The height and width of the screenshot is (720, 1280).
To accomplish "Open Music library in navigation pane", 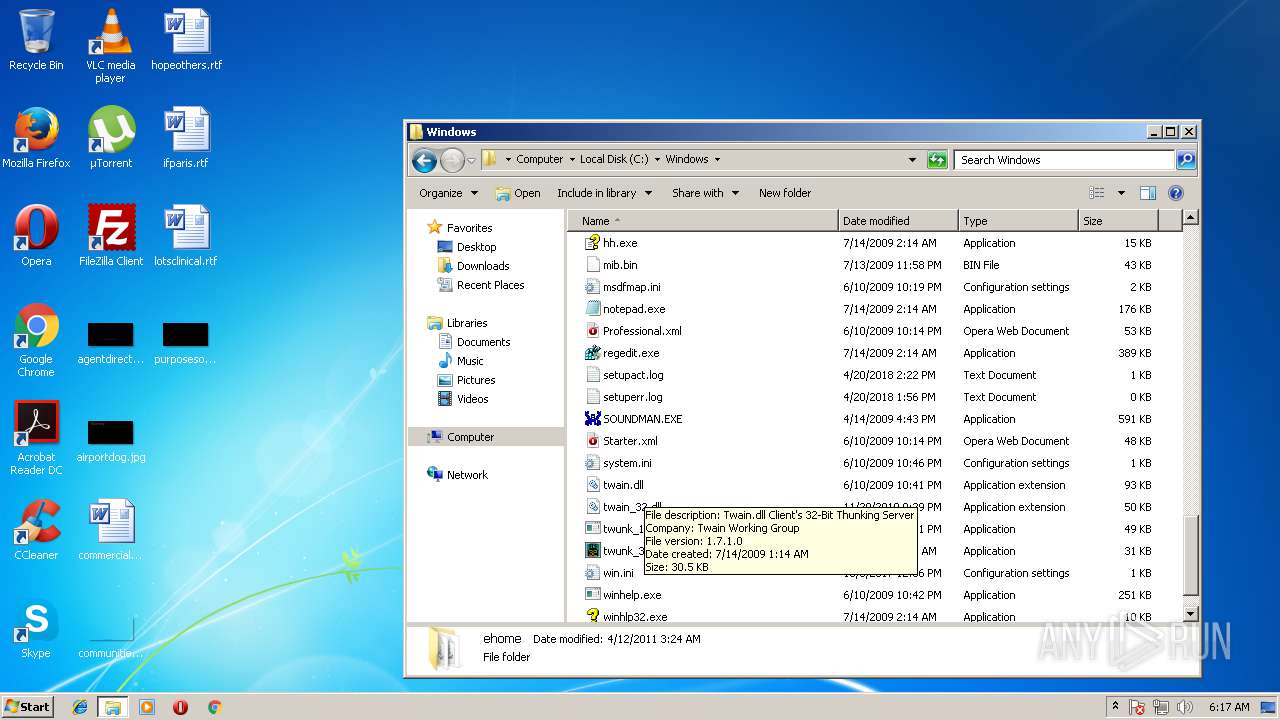I will [x=470, y=361].
